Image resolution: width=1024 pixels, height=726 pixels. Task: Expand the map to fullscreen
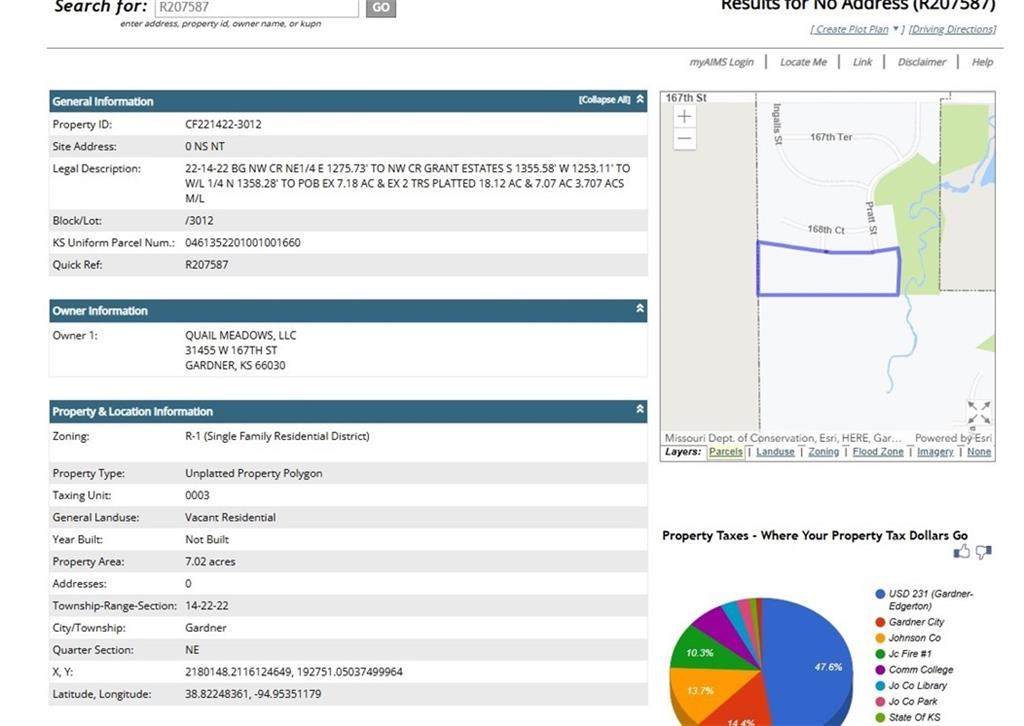point(979,412)
